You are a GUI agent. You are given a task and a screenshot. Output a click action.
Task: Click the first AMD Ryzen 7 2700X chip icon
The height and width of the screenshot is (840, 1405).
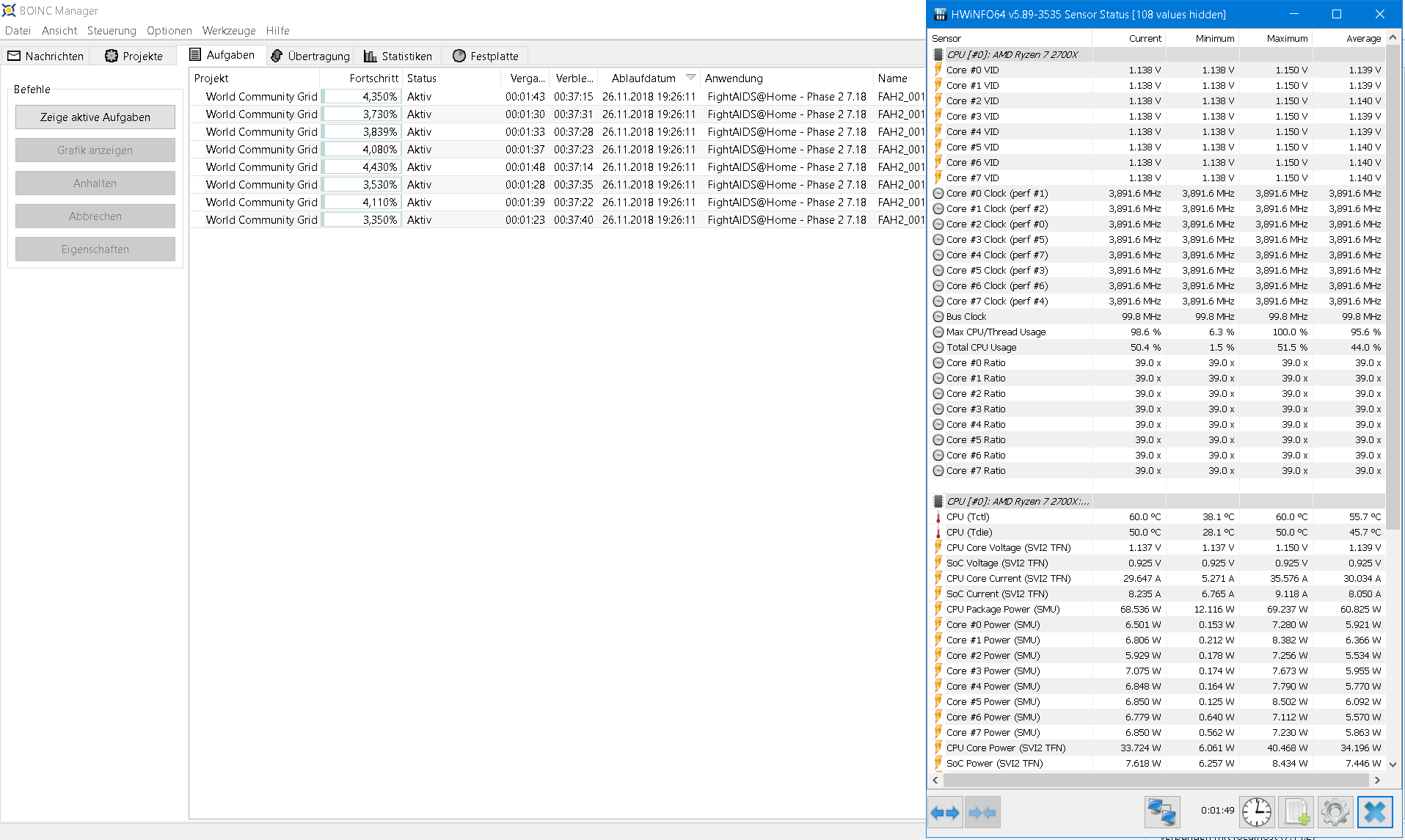pyautogui.click(x=938, y=54)
